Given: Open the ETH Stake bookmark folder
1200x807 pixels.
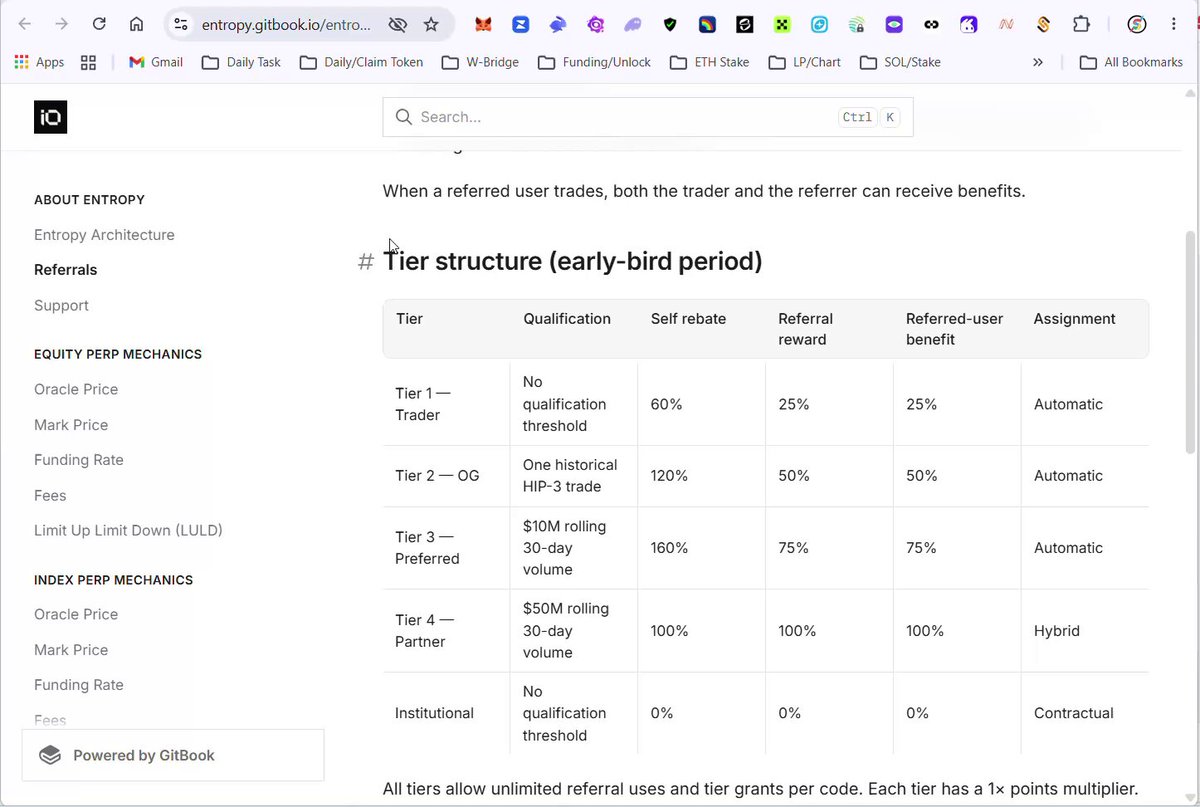Looking at the screenshot, I should (x=709, y=62).
